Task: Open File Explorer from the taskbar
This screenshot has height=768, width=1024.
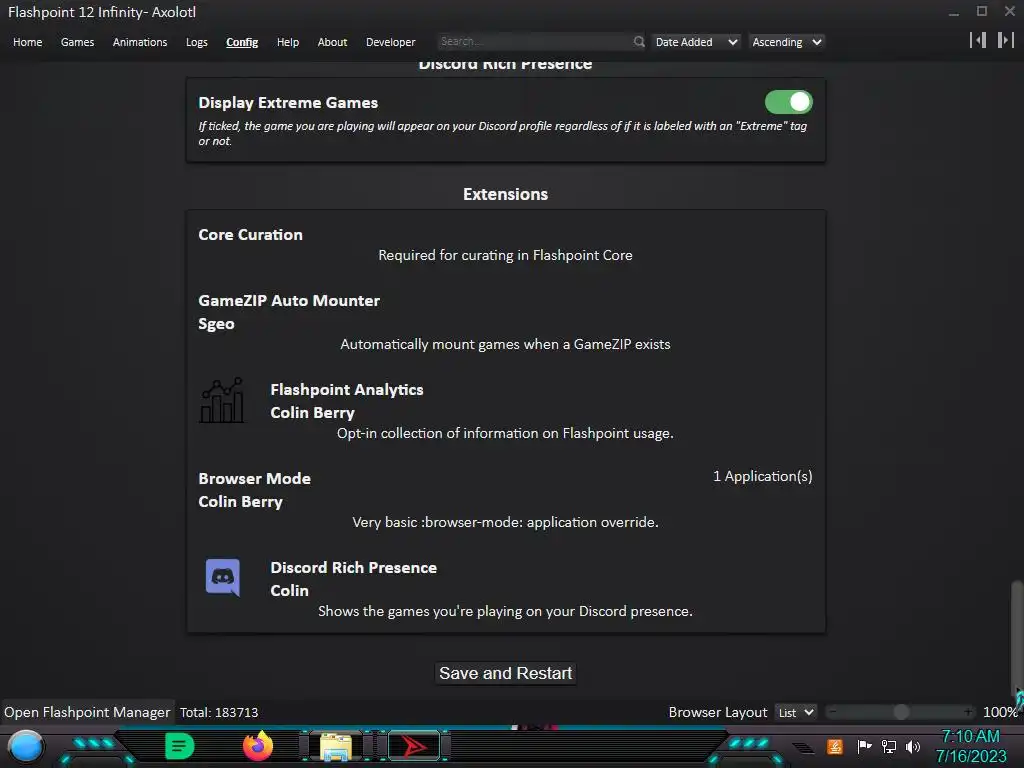Action: 336,746
